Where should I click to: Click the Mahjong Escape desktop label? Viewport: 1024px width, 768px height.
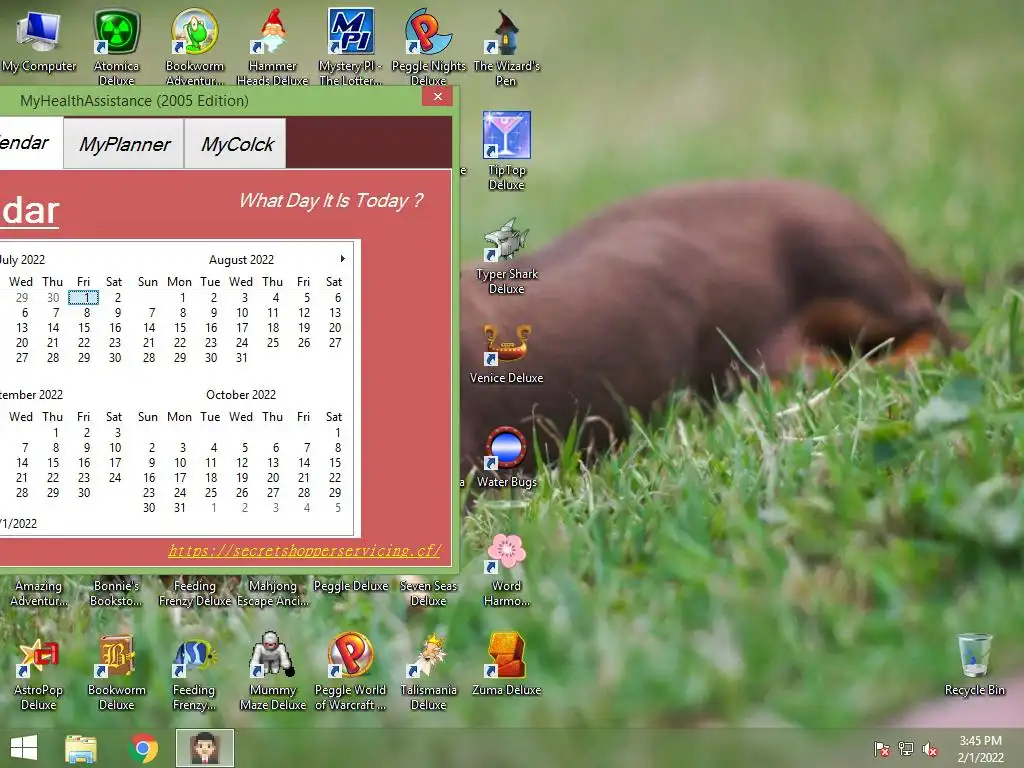click(x=272, y=593)
